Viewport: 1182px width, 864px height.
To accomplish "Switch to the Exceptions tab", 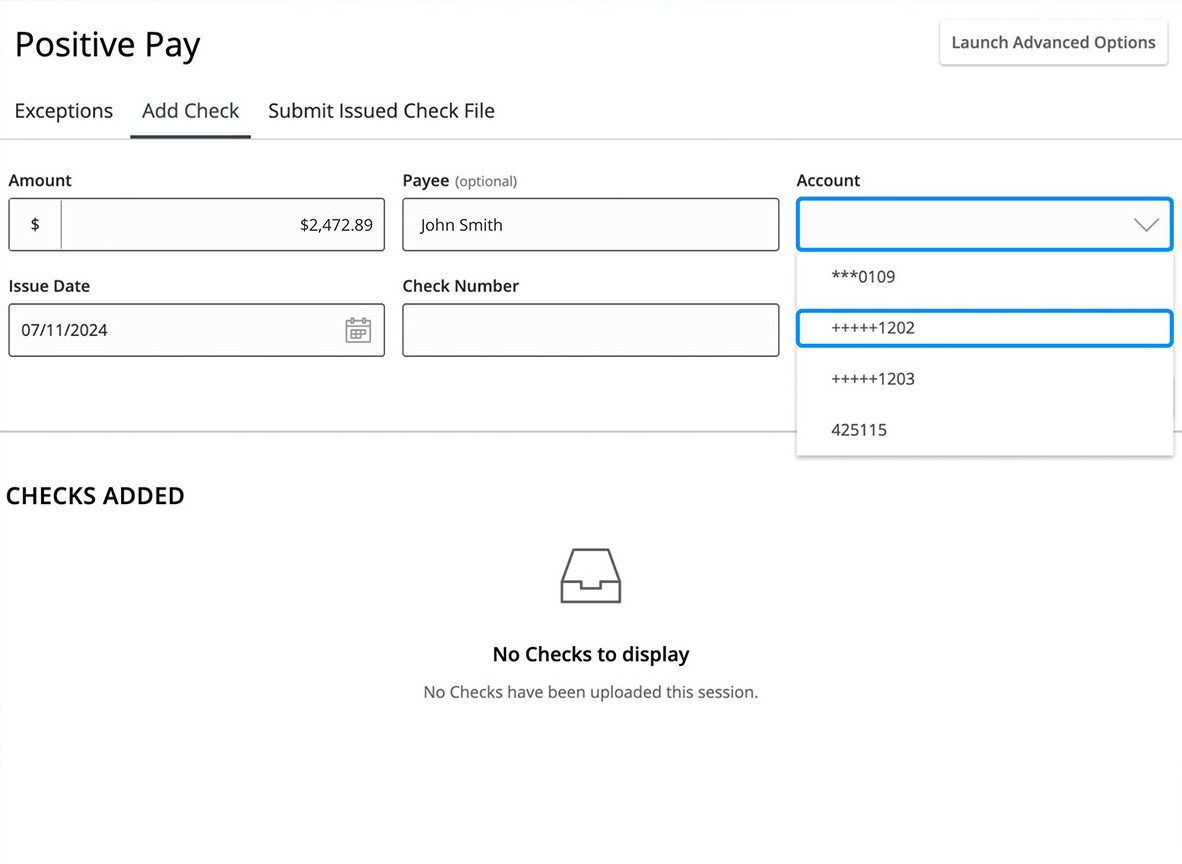I will pos(64,111).
